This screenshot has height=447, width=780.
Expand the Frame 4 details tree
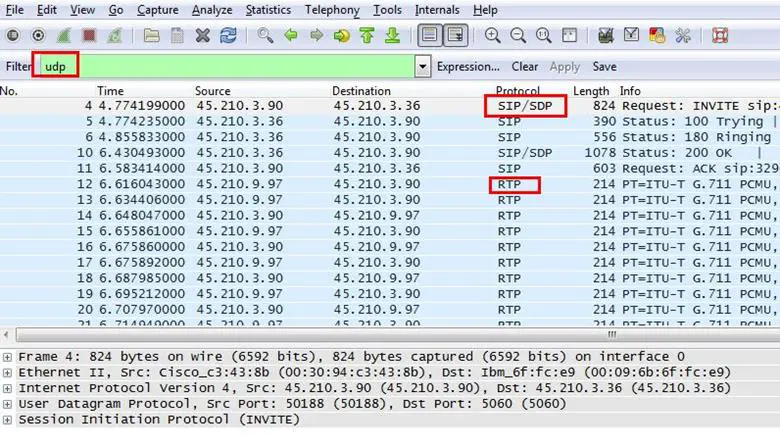8,357
